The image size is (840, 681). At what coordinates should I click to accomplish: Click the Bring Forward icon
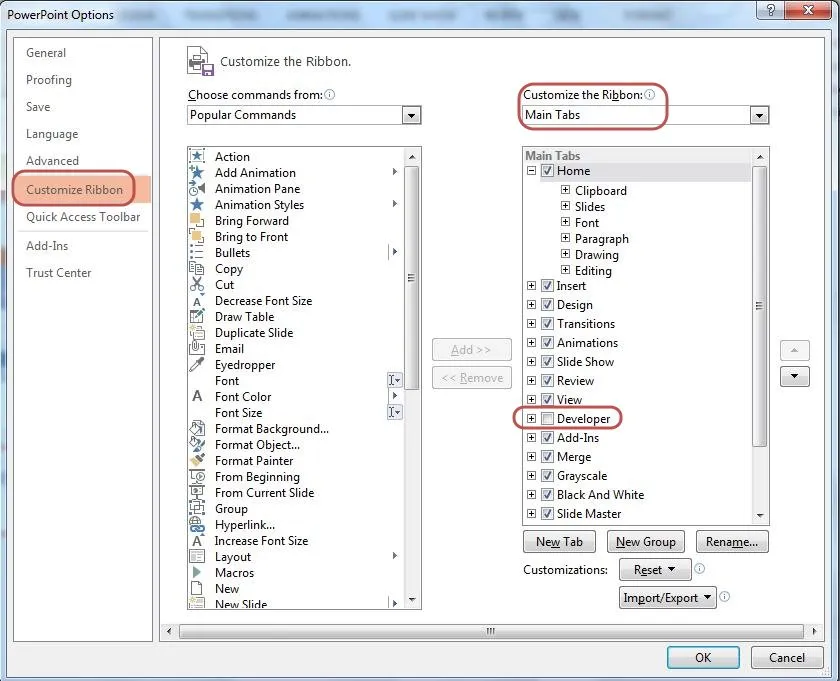[x=197, y=220]
